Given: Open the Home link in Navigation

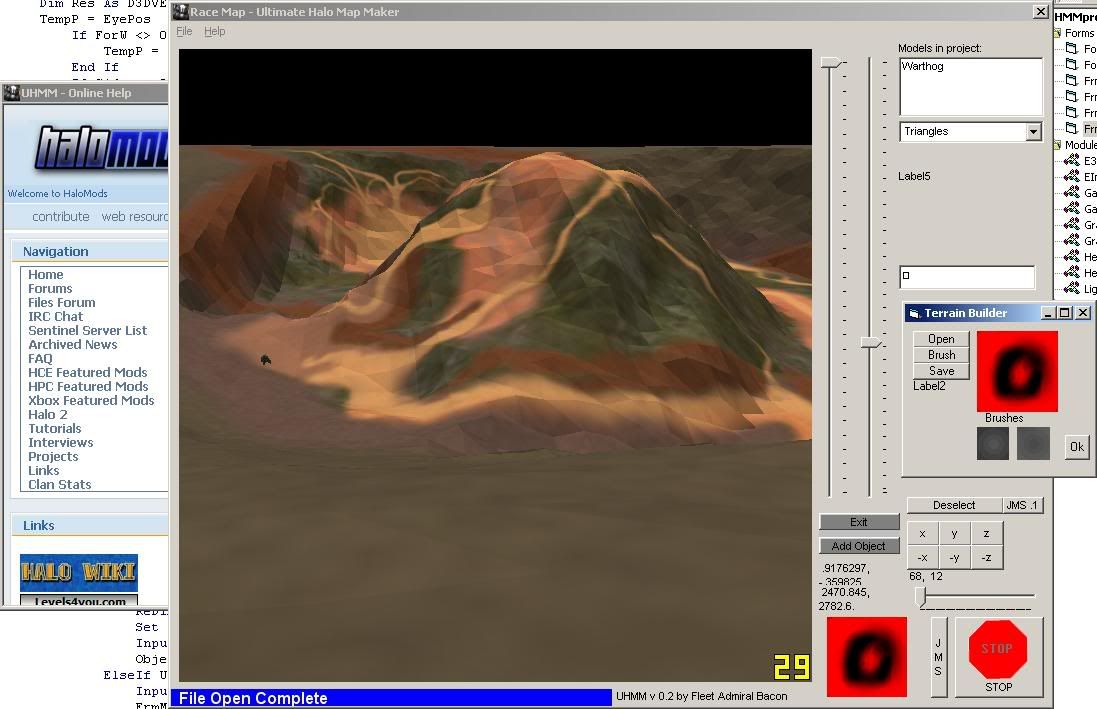Looking at the screenshot, I should [x=45, y=274].
